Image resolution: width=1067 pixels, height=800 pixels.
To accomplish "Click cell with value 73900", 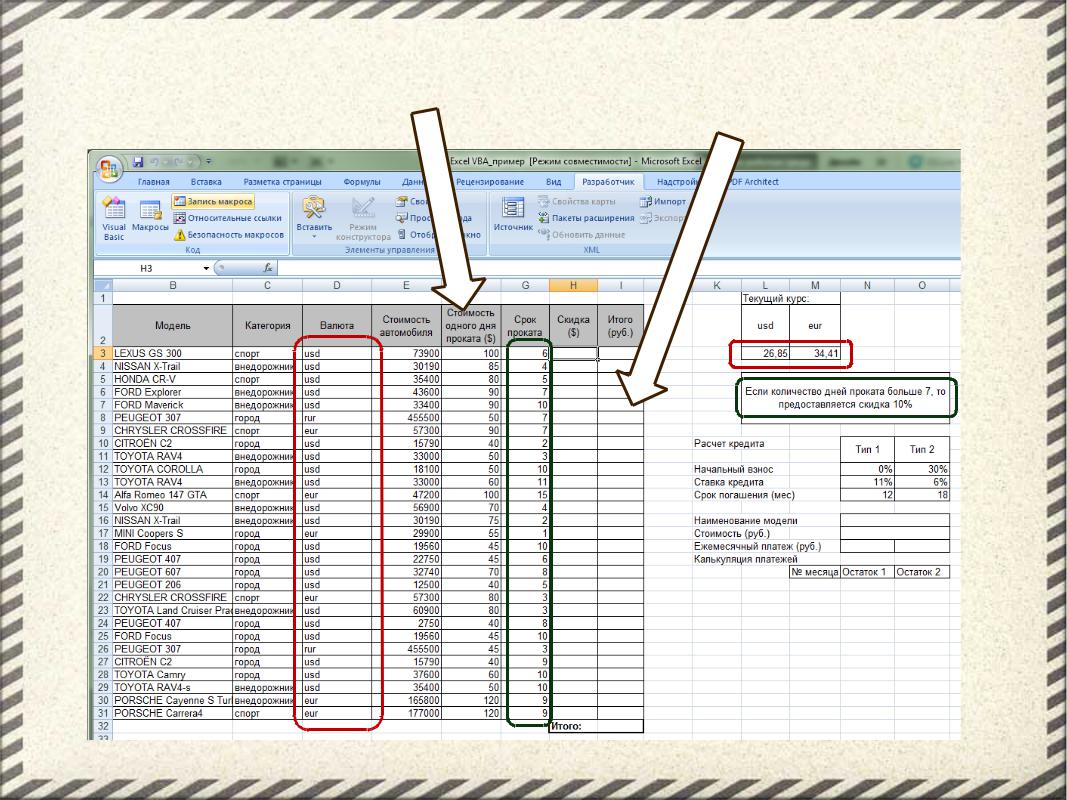I will pos(406,353).
